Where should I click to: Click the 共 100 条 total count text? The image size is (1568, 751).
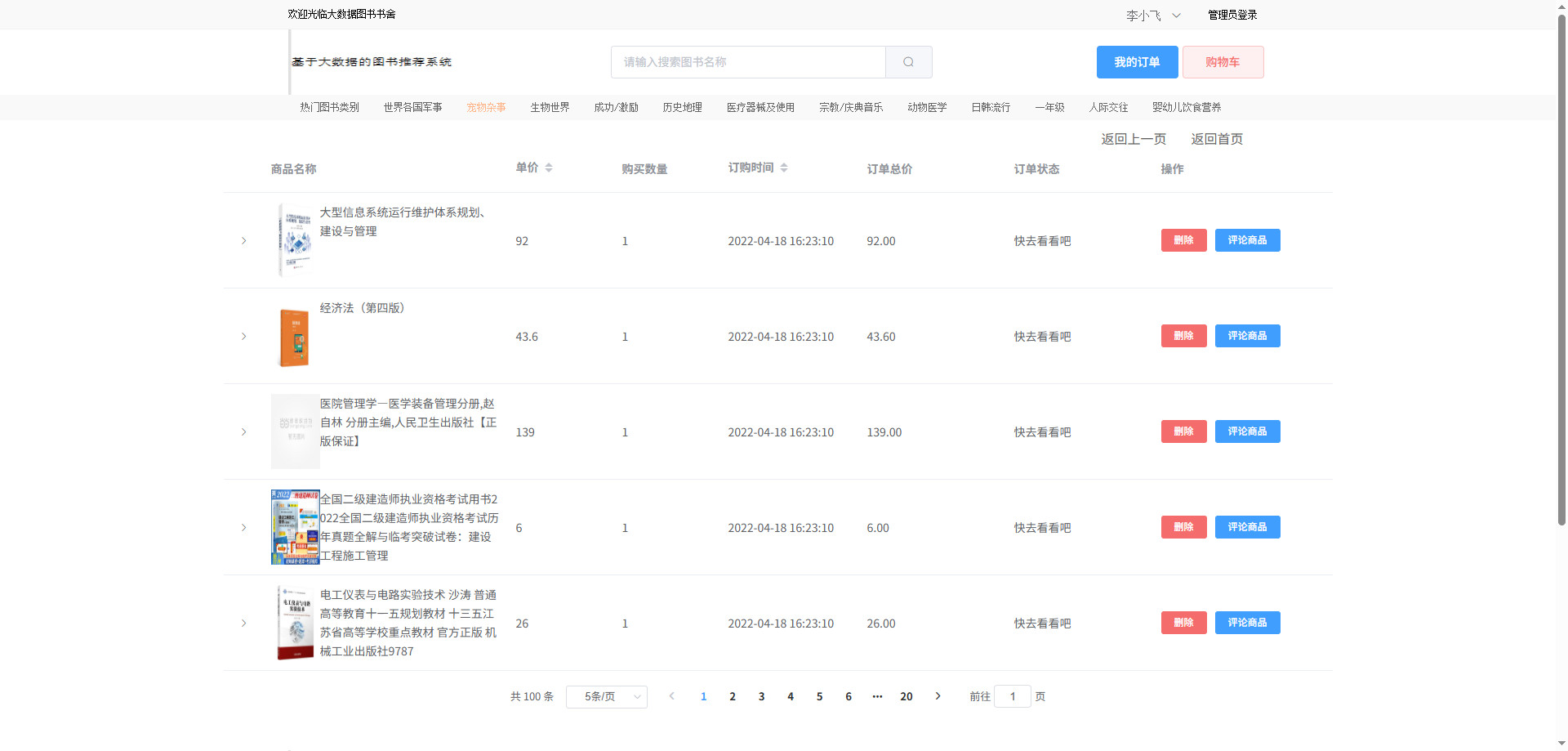tap(532, 696)
